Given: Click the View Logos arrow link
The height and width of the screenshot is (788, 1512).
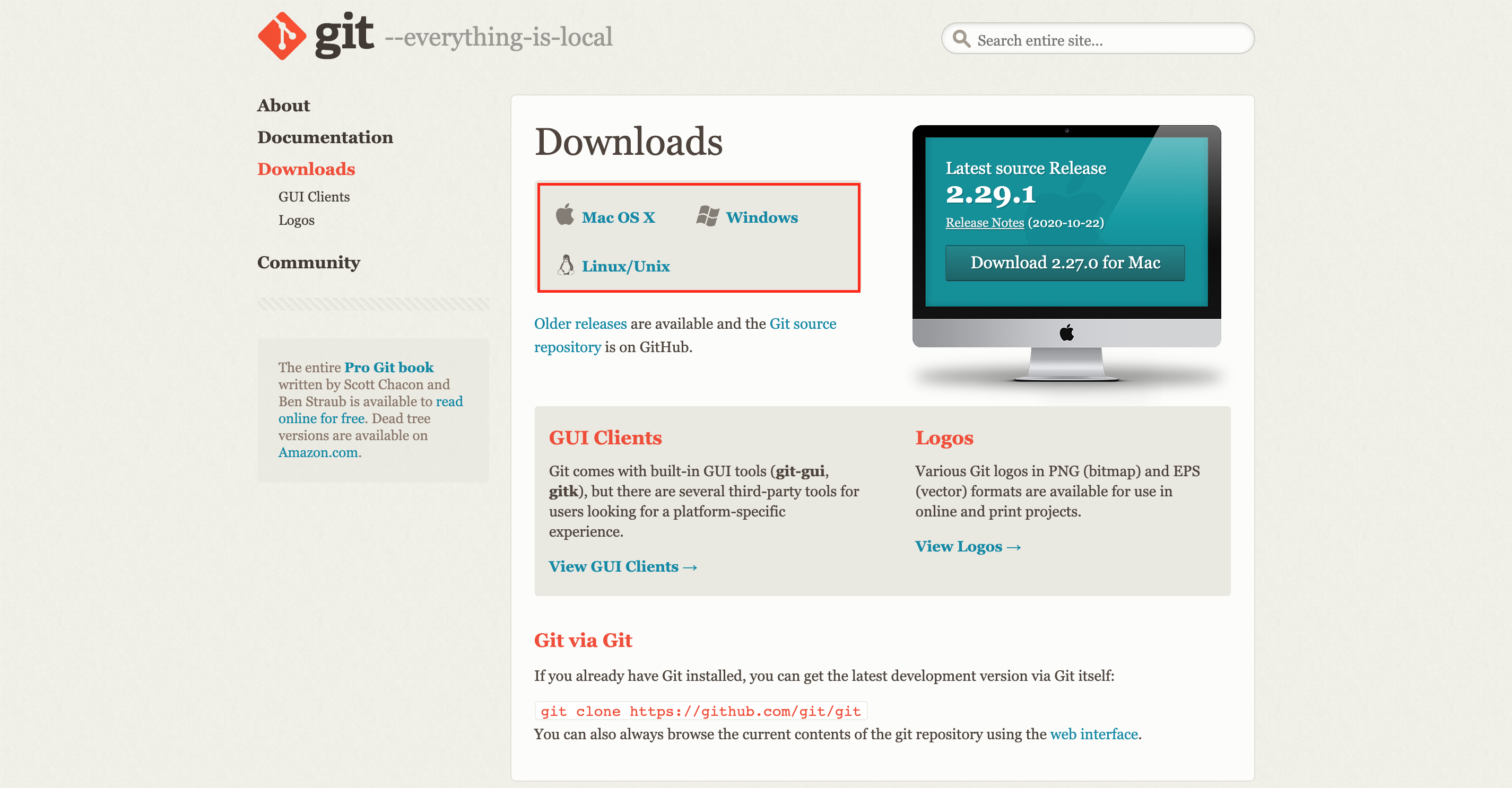Looking at the screenshot, I should click(967, 546).
